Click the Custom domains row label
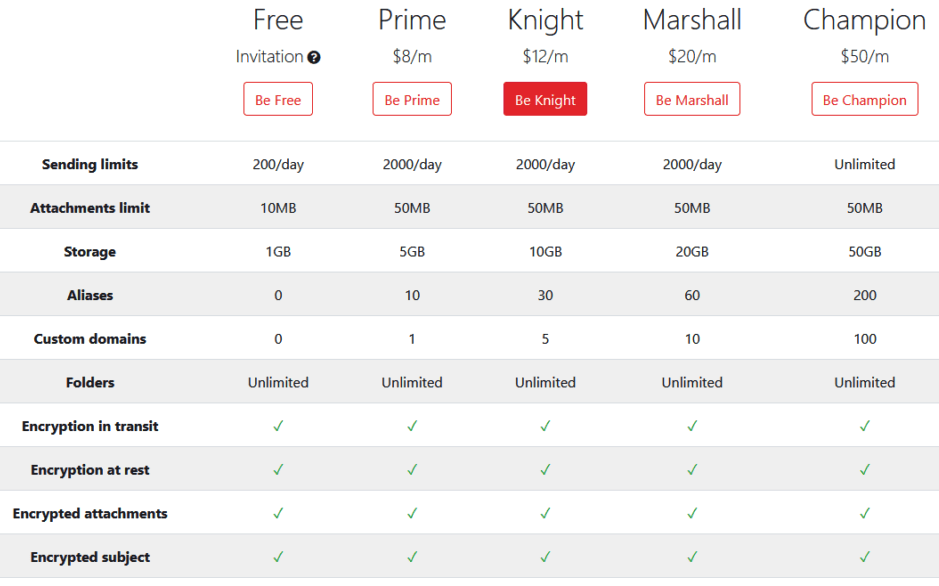 coord(90,339)
